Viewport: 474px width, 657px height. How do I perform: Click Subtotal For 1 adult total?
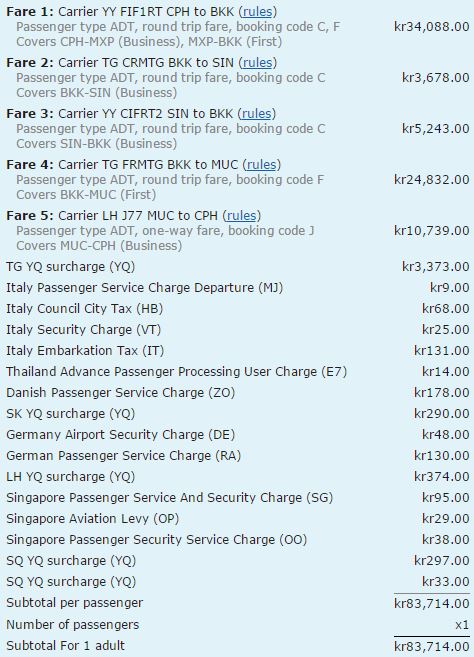(432, 647)
